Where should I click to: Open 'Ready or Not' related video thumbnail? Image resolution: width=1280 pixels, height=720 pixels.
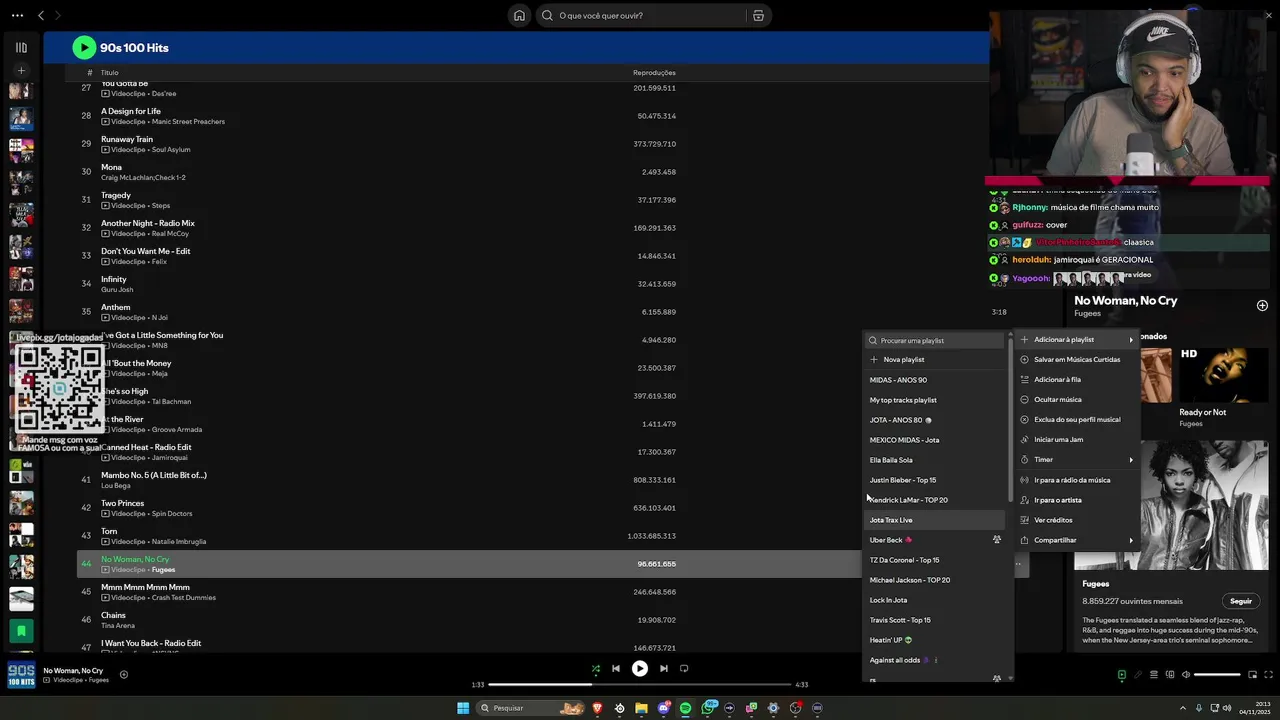(x=1224, y=375)
